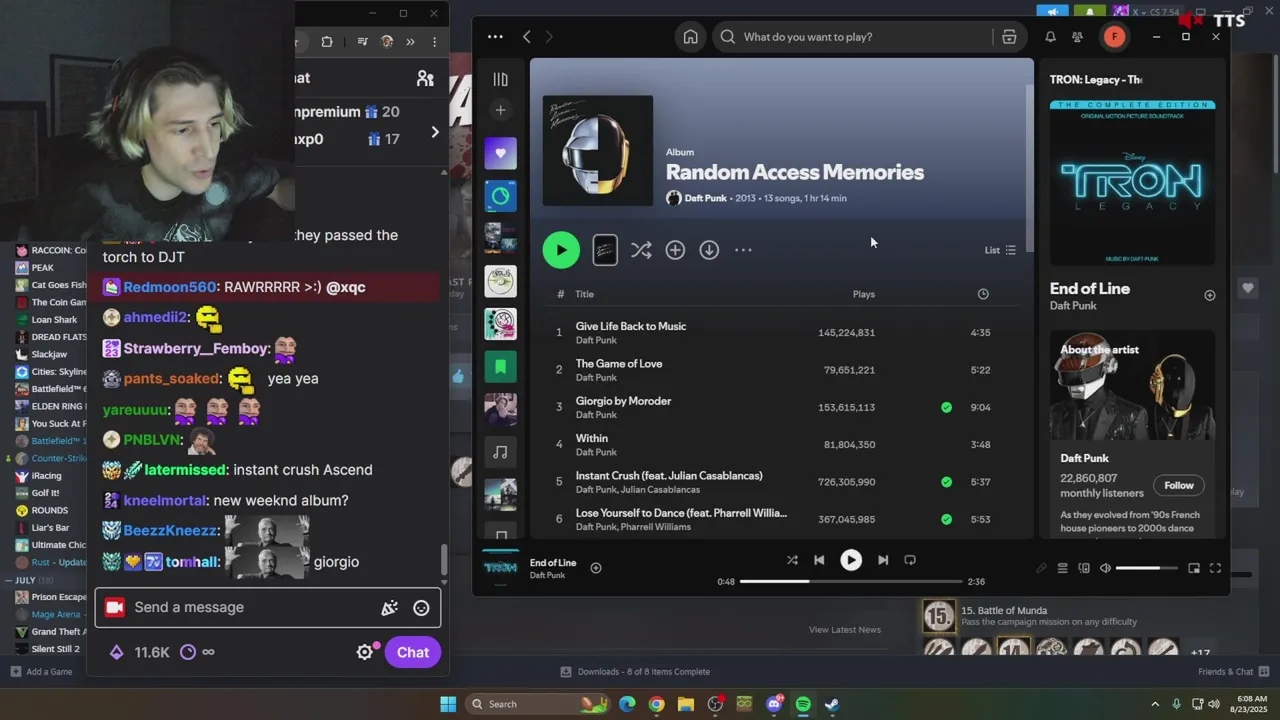This screenshot has width=1280, height=720.
Task: Play the current track End of Line
Action: [851, 560]
